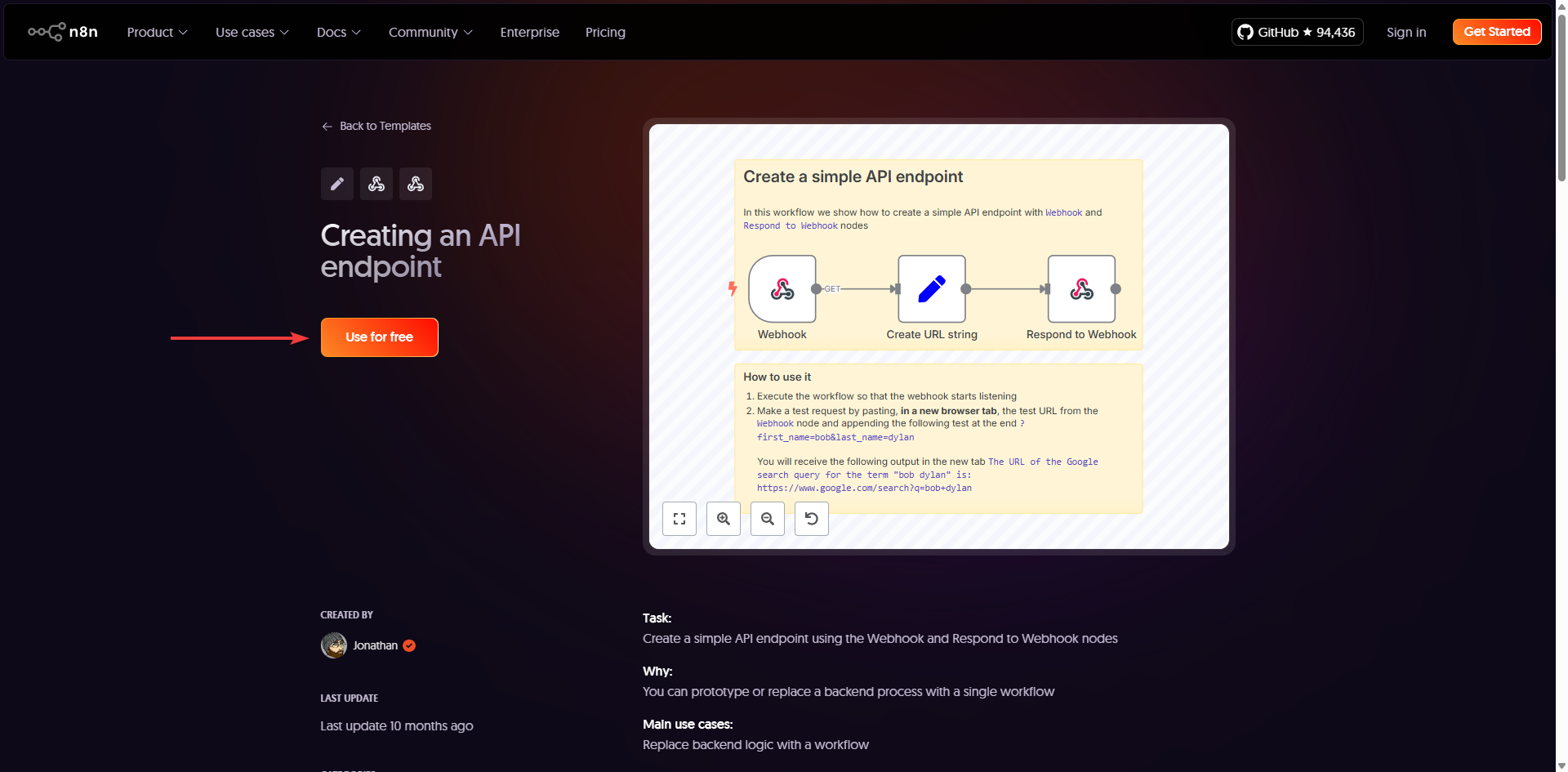Expand the Use cases dropdown menu
1568x772 pixels.
coord(252,32)
